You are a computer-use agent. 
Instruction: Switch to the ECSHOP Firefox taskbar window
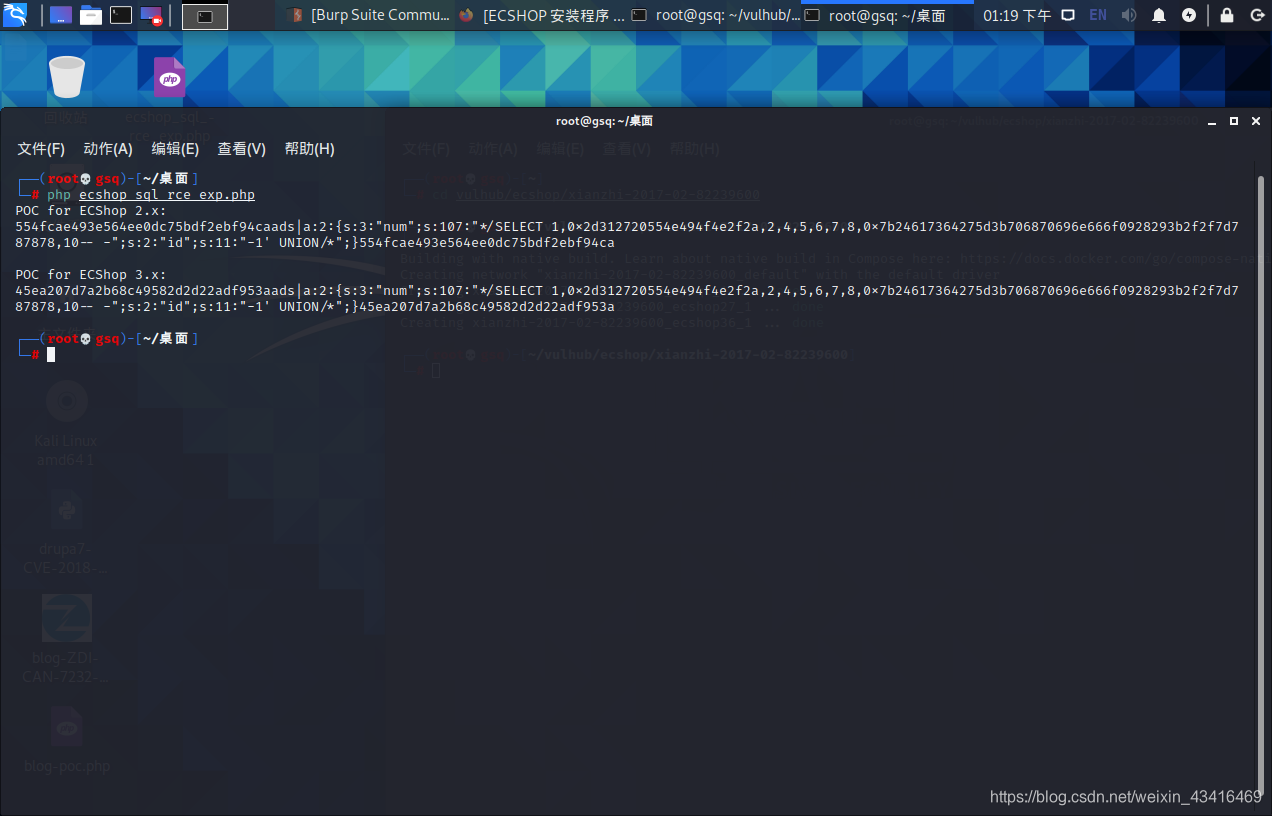[x=543, y=16]
